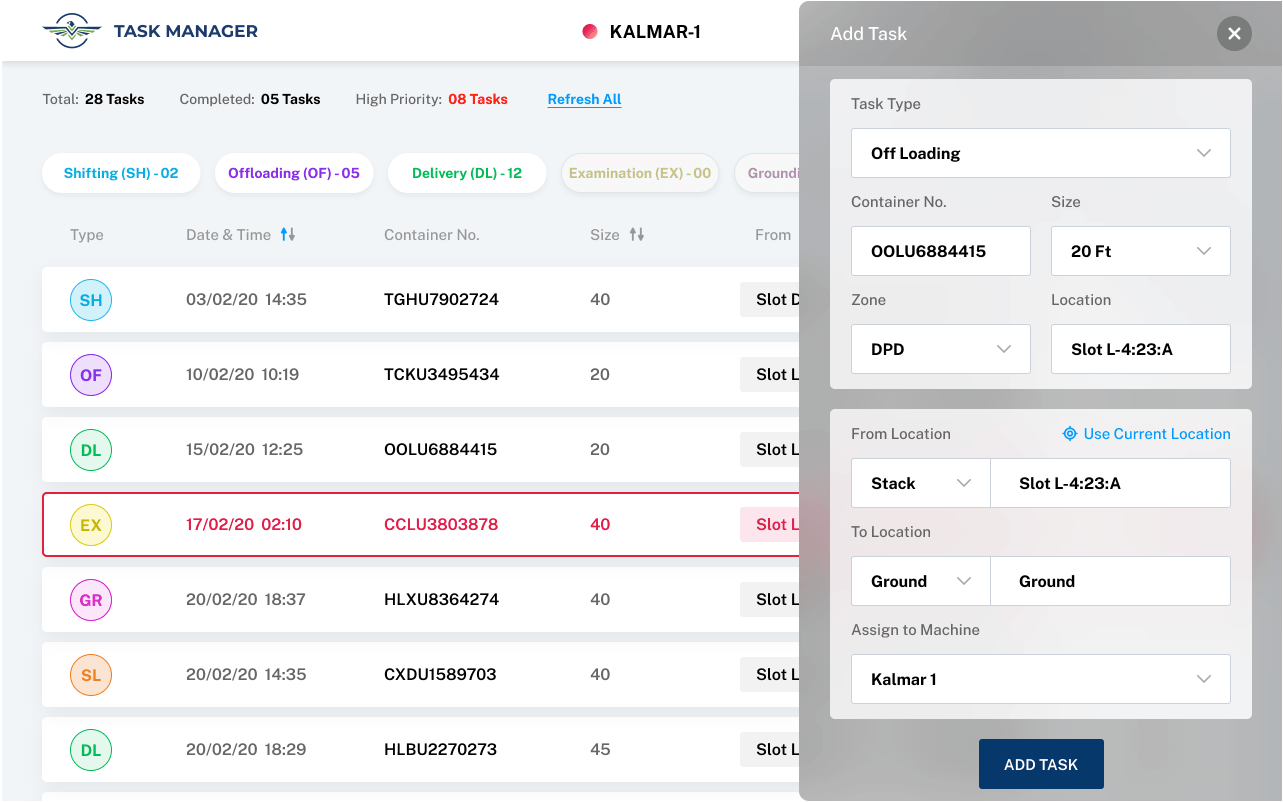Click Use Current Location link
The image size is (1283, 802).
click(x=1146, y=434)
